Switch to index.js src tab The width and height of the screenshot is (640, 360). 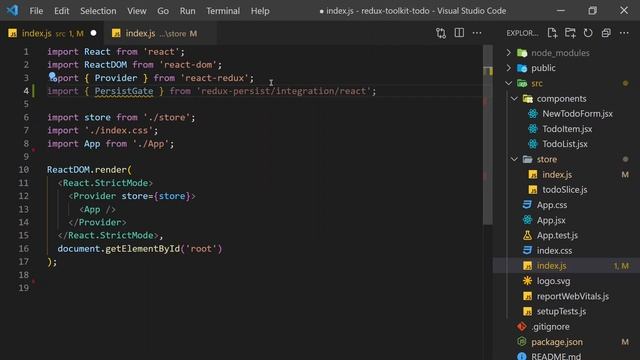(x=51, y=33)
